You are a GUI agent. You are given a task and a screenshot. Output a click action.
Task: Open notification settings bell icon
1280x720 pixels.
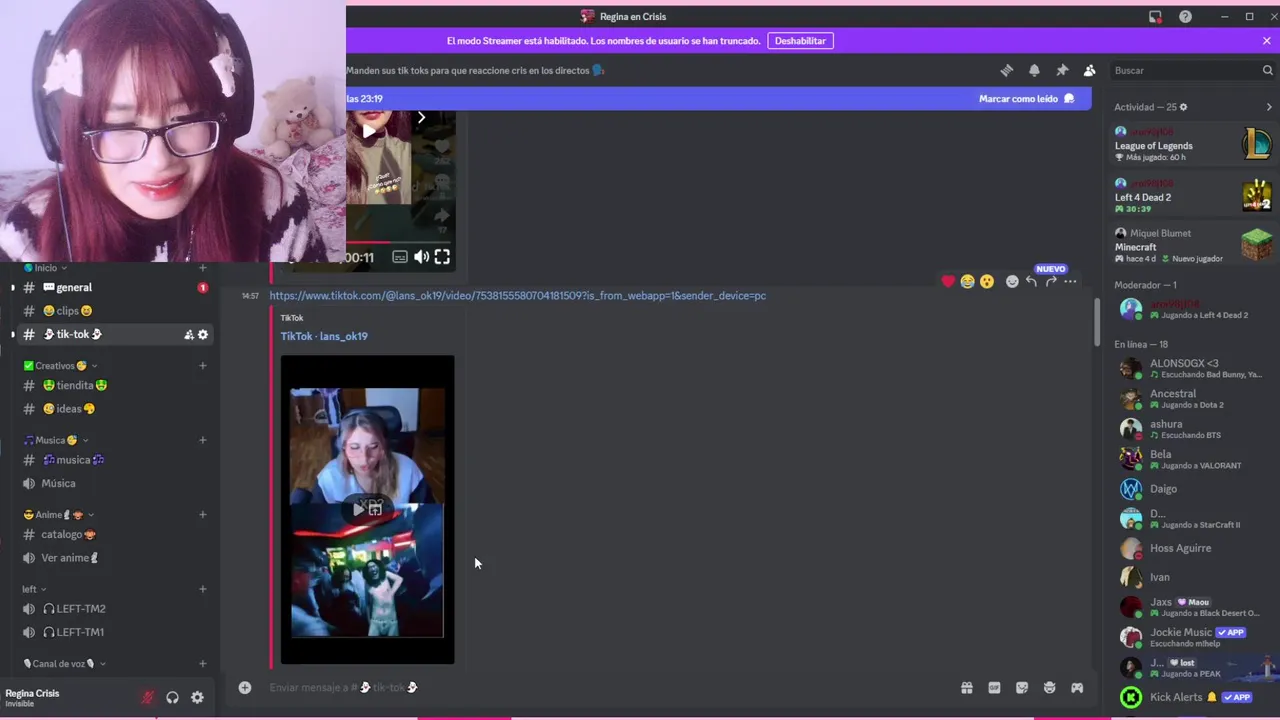click(1034, 70)
